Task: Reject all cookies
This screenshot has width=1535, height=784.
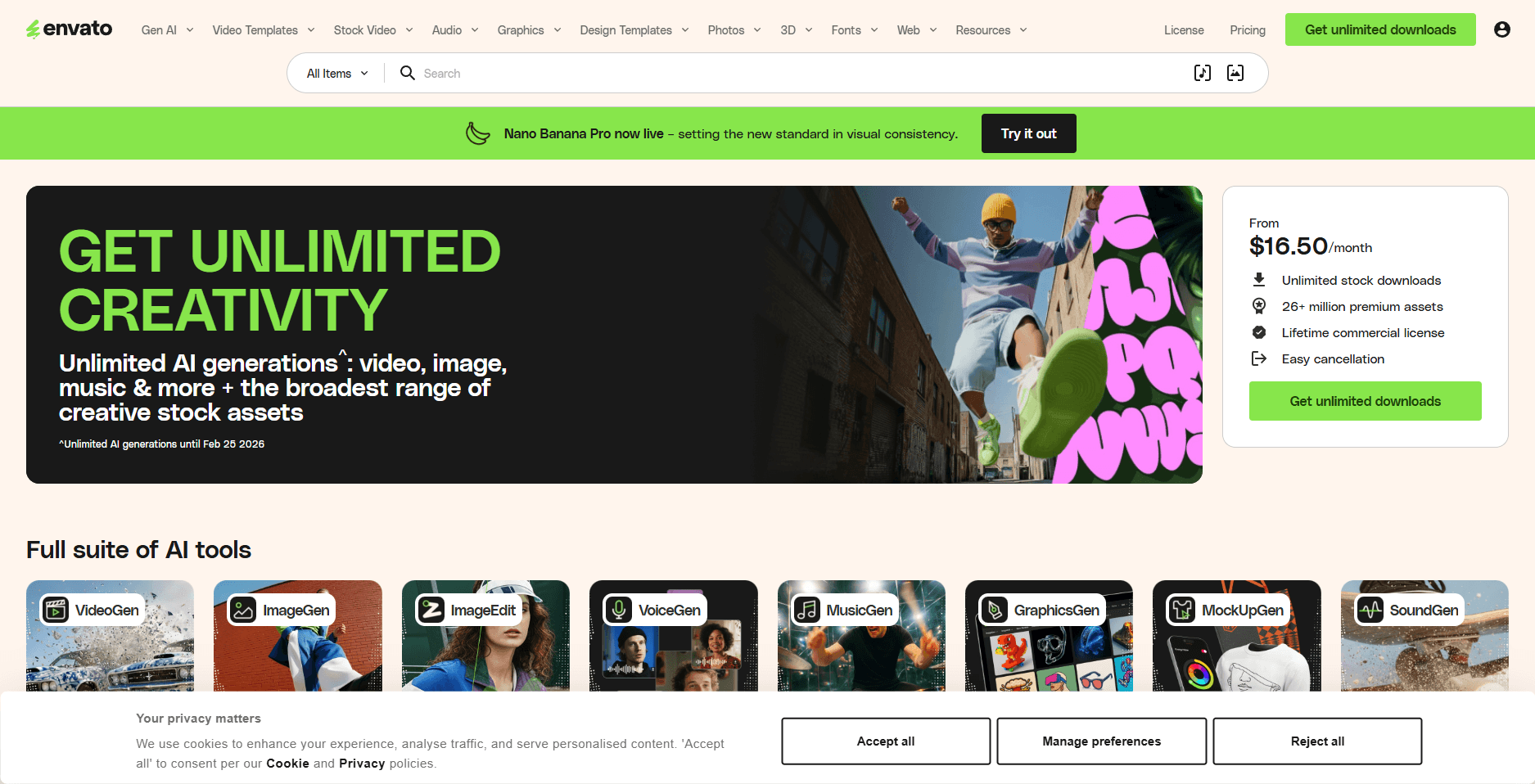Action: click(x=1317, y=741)
